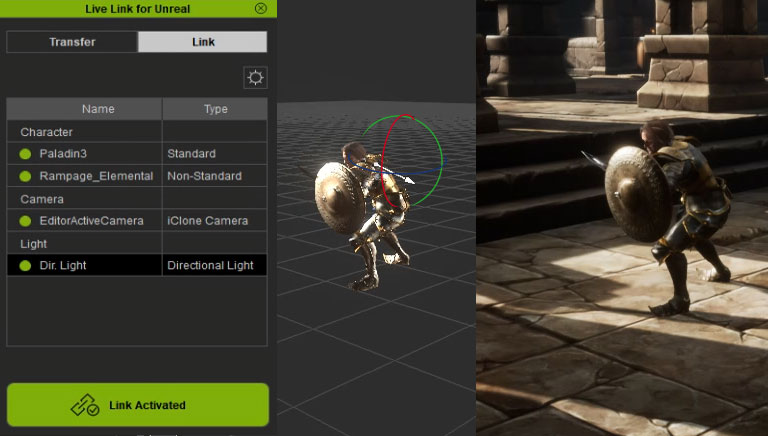This screenshot has height=436, width=768.
Task: Close the Live Link for Unreal panel
Action: pos(261,8)
